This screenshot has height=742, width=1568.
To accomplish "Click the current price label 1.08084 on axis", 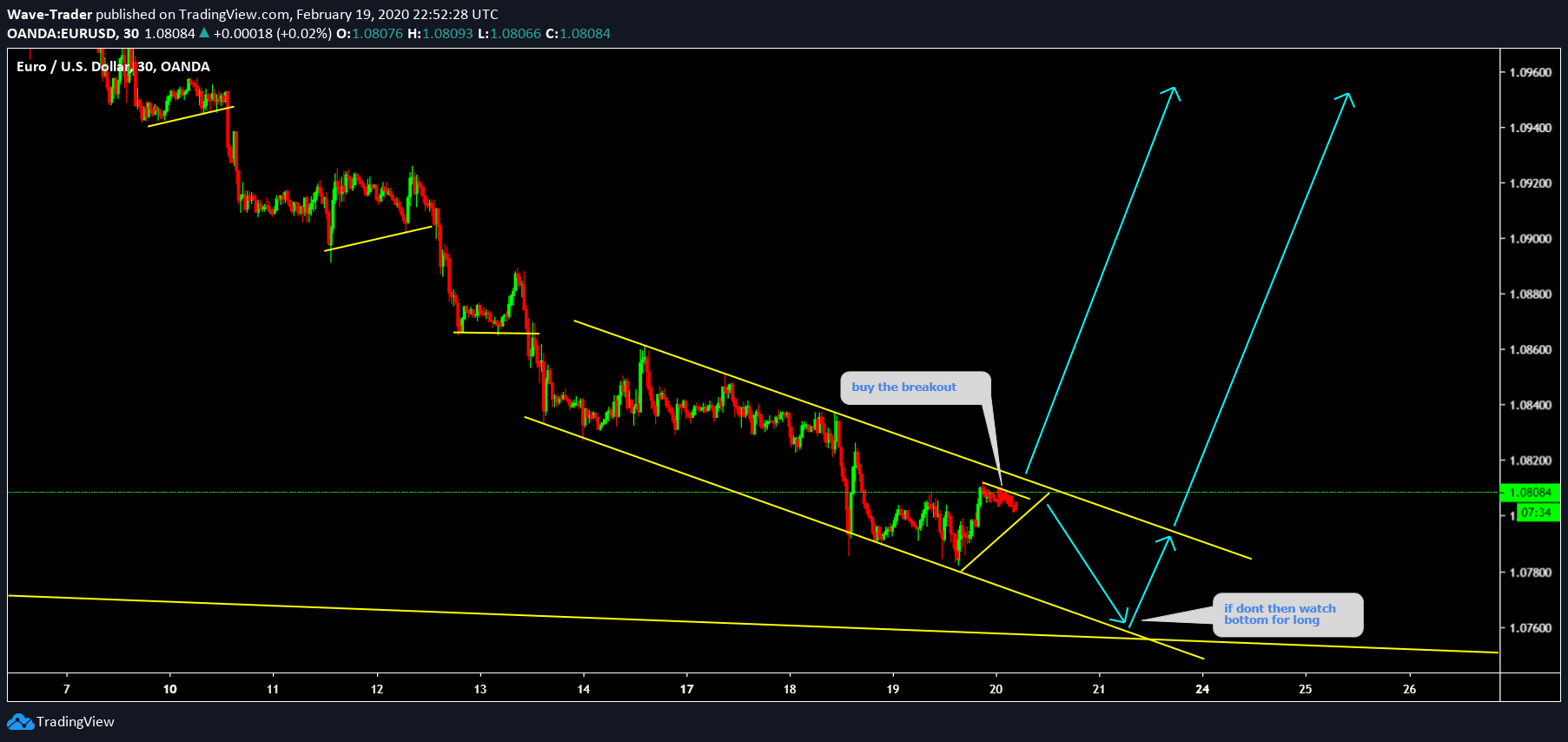I will [x=1530, y=493].
